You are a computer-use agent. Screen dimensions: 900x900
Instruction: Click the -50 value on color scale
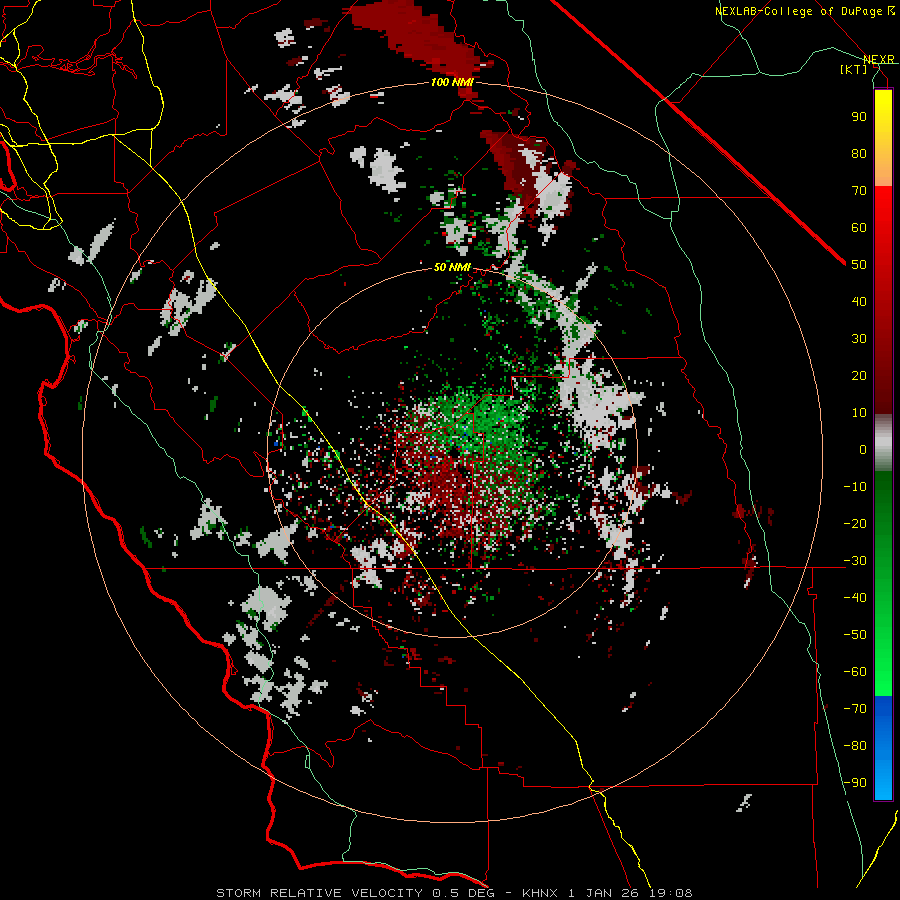coord(855,635)
